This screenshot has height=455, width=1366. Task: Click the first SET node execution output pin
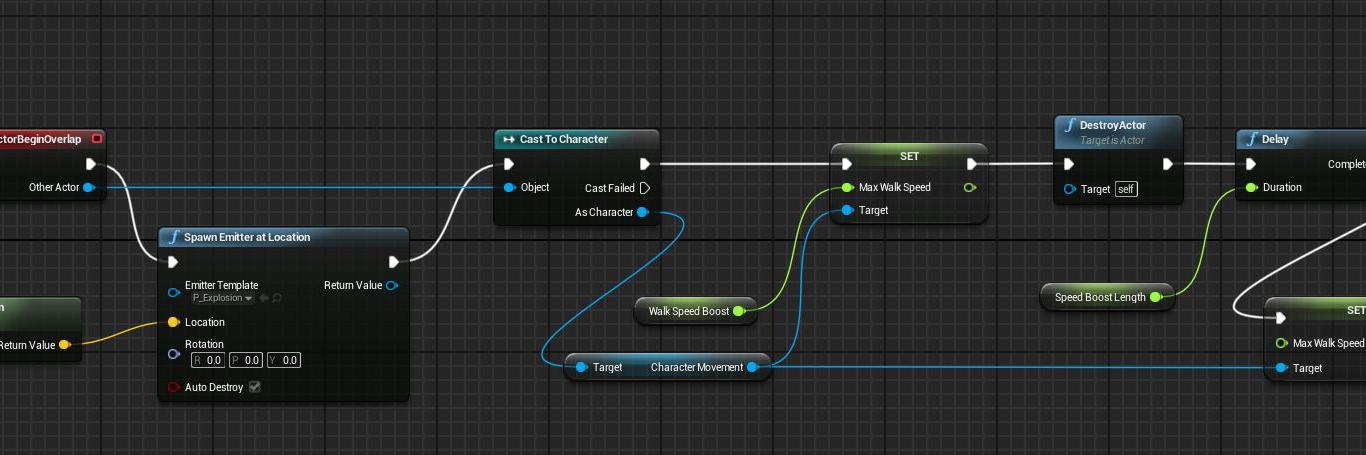coord(972,164)
